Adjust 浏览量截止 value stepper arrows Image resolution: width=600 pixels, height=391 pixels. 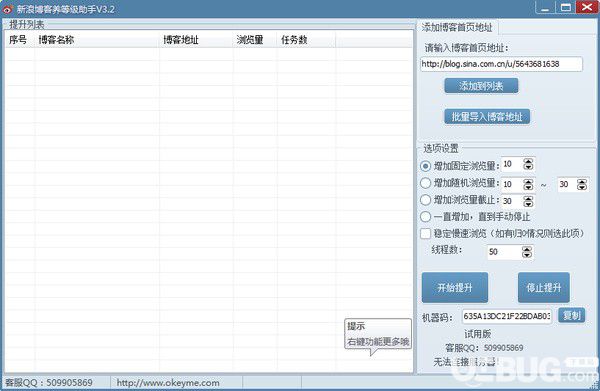click(528, 201)
